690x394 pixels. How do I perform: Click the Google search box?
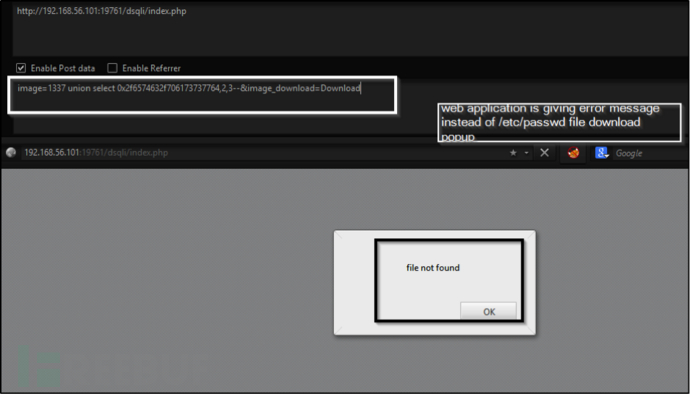650,153
